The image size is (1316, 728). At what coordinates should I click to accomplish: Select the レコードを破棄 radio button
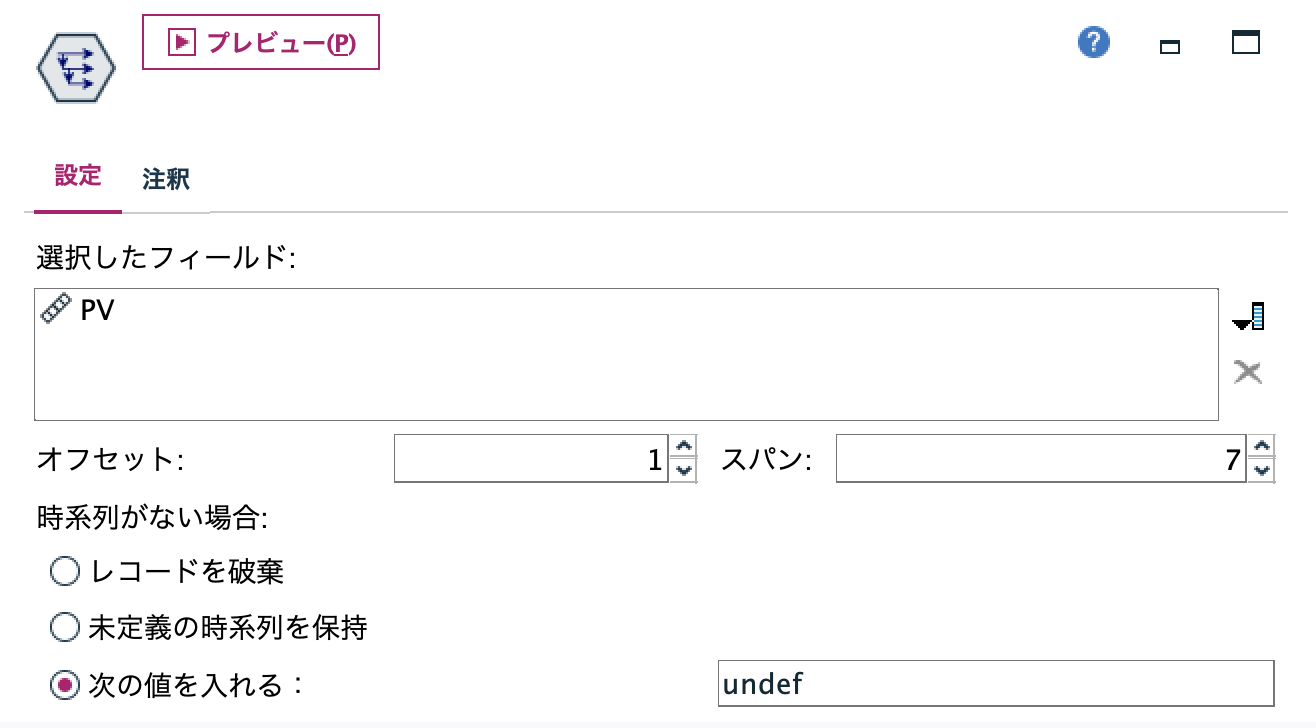(x=64, y=571)
